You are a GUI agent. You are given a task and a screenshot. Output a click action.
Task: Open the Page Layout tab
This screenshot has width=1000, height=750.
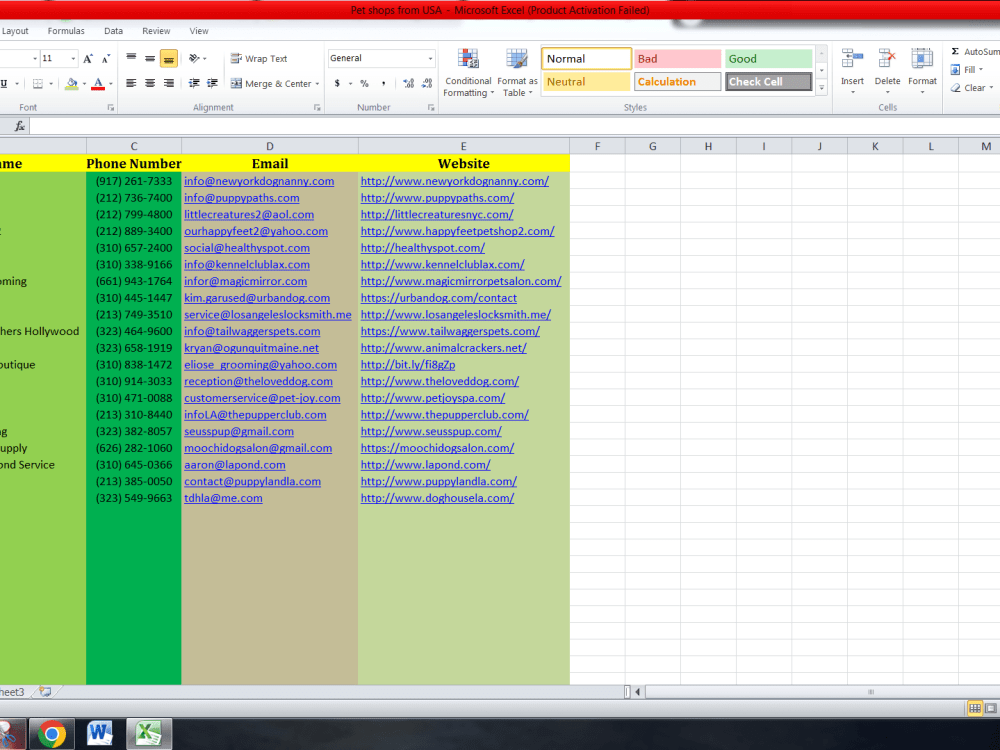coord(14,31)
